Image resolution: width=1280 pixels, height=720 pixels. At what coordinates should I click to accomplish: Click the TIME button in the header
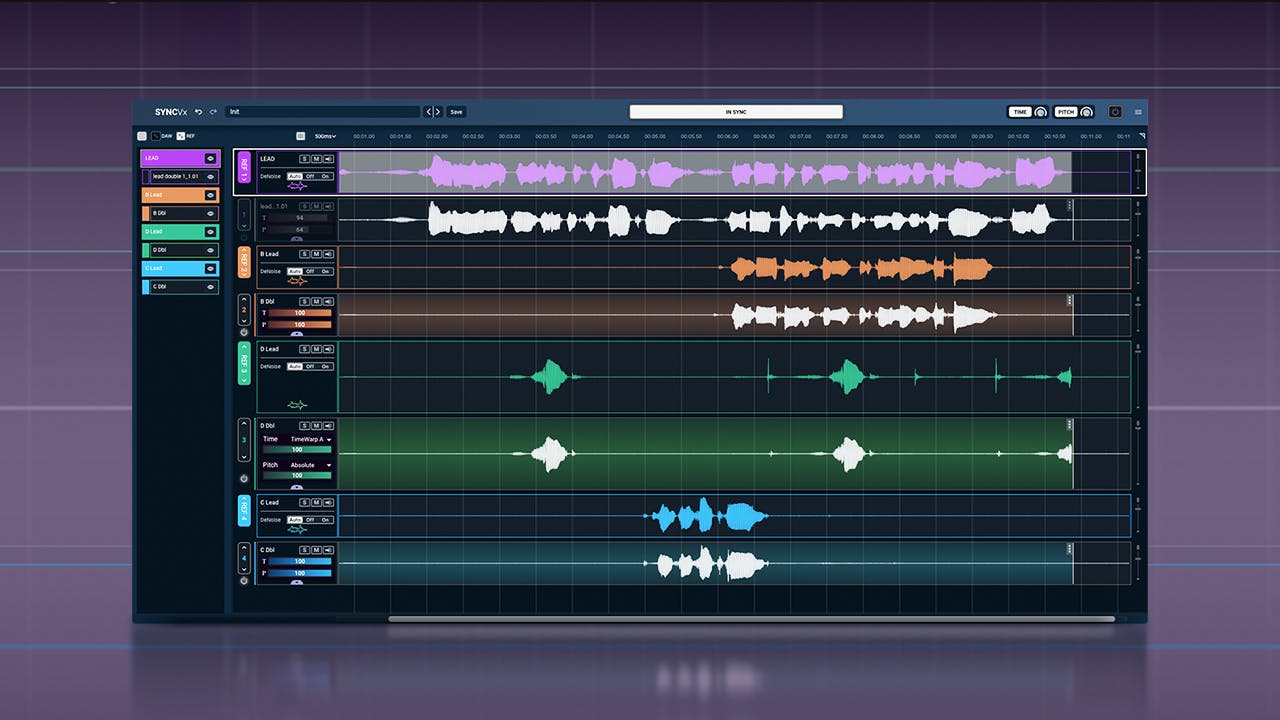coord(1020,112)
